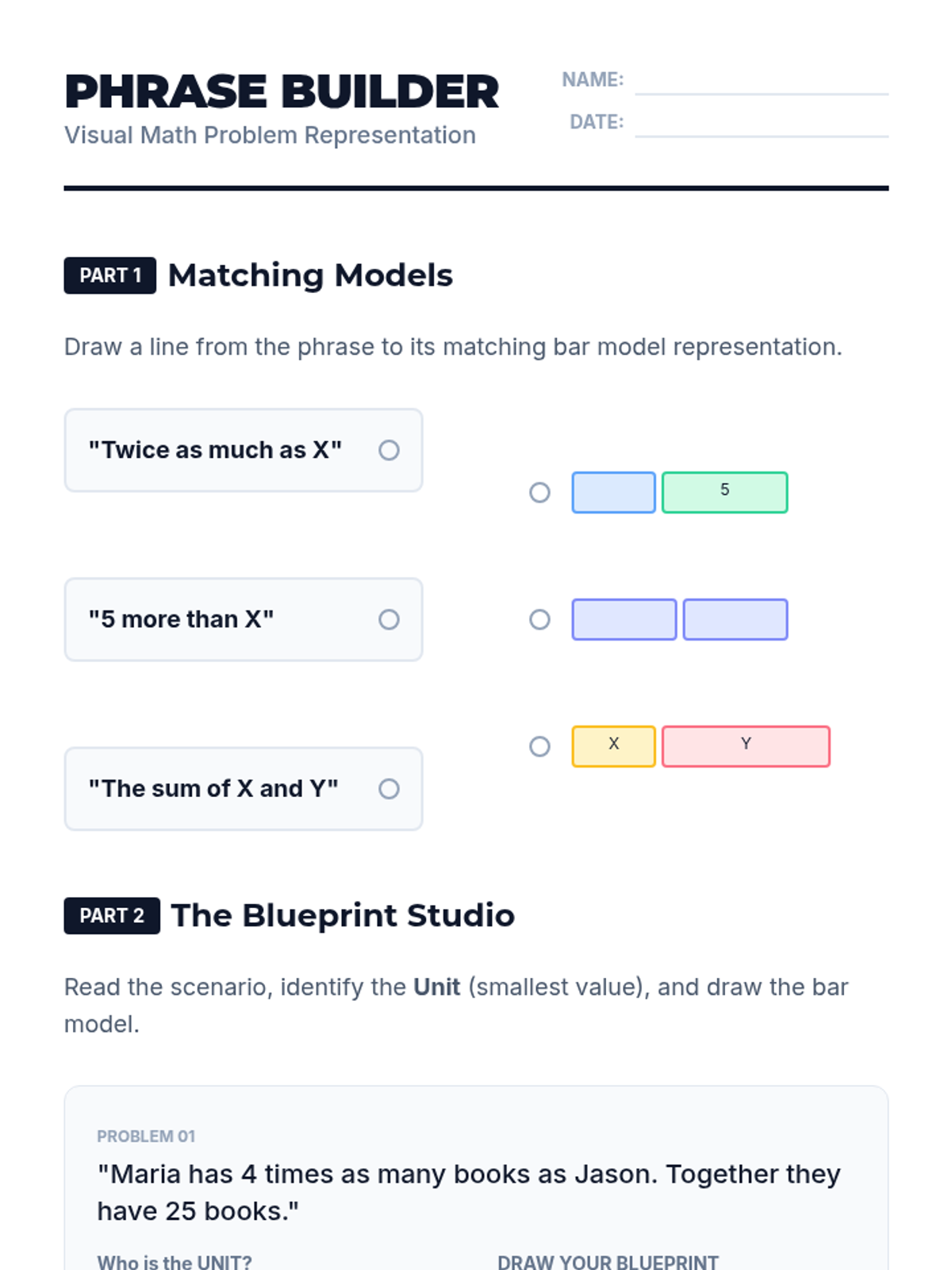Click the yellow bar labeled X
This screenshot has height=1270, width=952.
pyautogui.click(x=613, y=746)
